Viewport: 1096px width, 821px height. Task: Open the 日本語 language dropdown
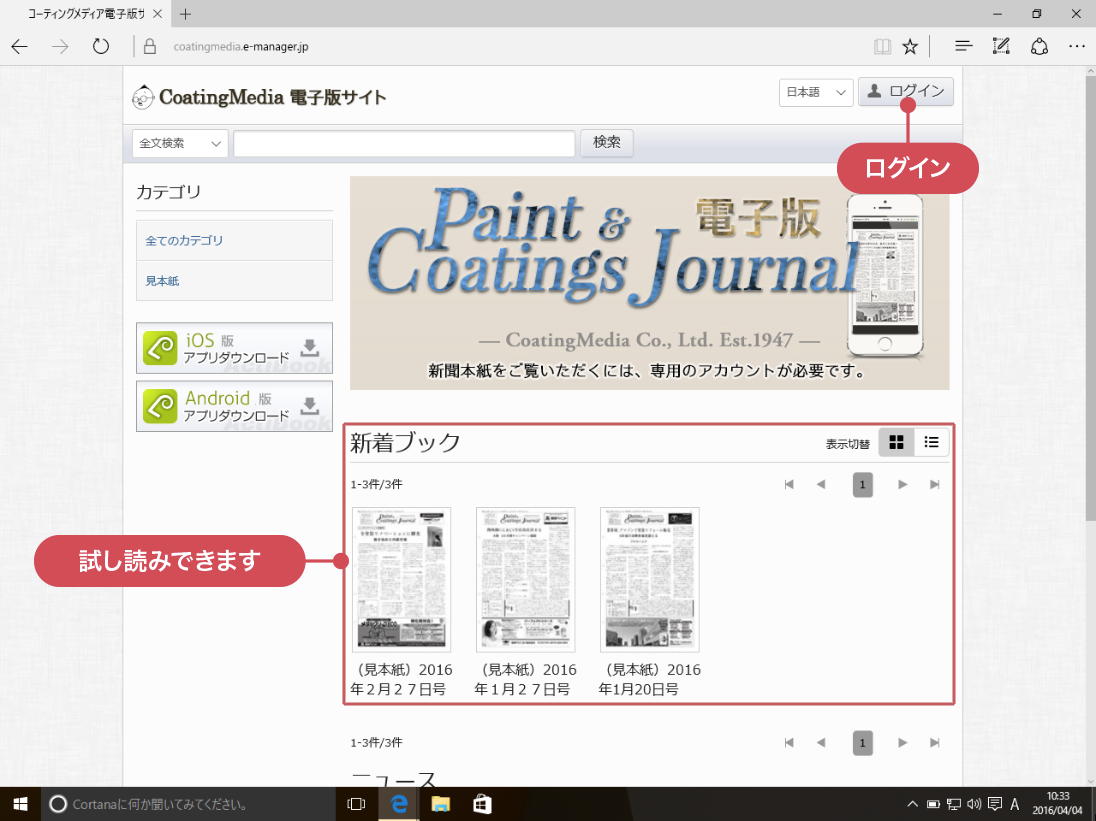click(x=815, y=92)
